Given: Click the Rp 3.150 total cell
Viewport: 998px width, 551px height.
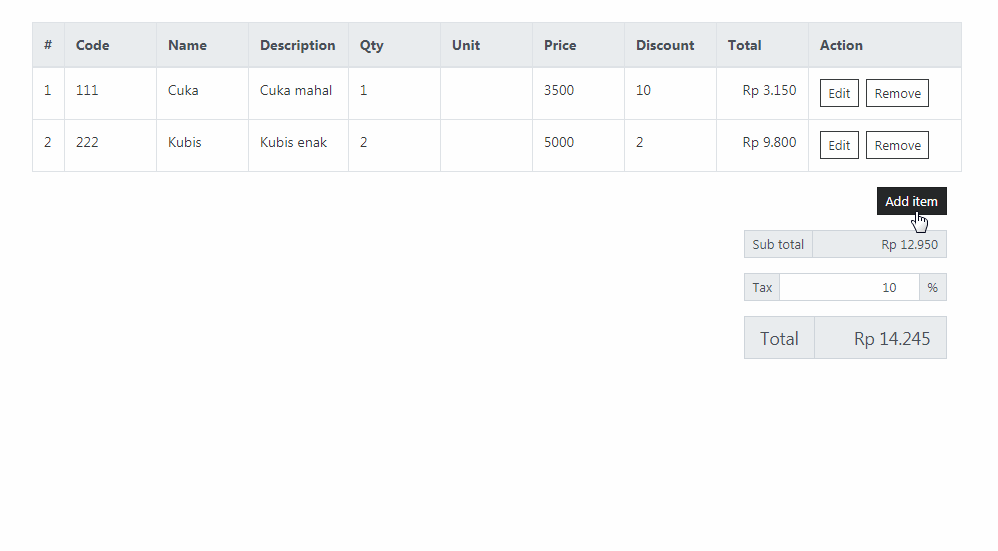Looking at the screenshot, I should coord(769,91).
